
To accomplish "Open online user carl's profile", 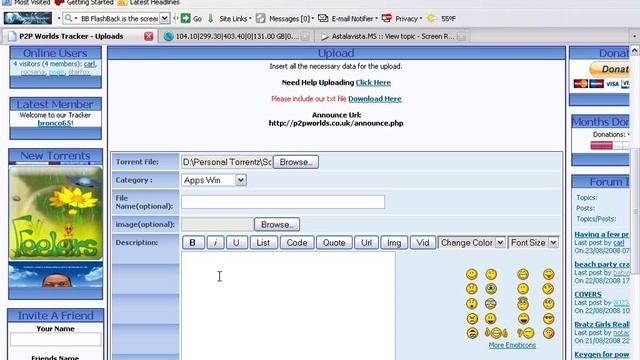I will point(89,64).
